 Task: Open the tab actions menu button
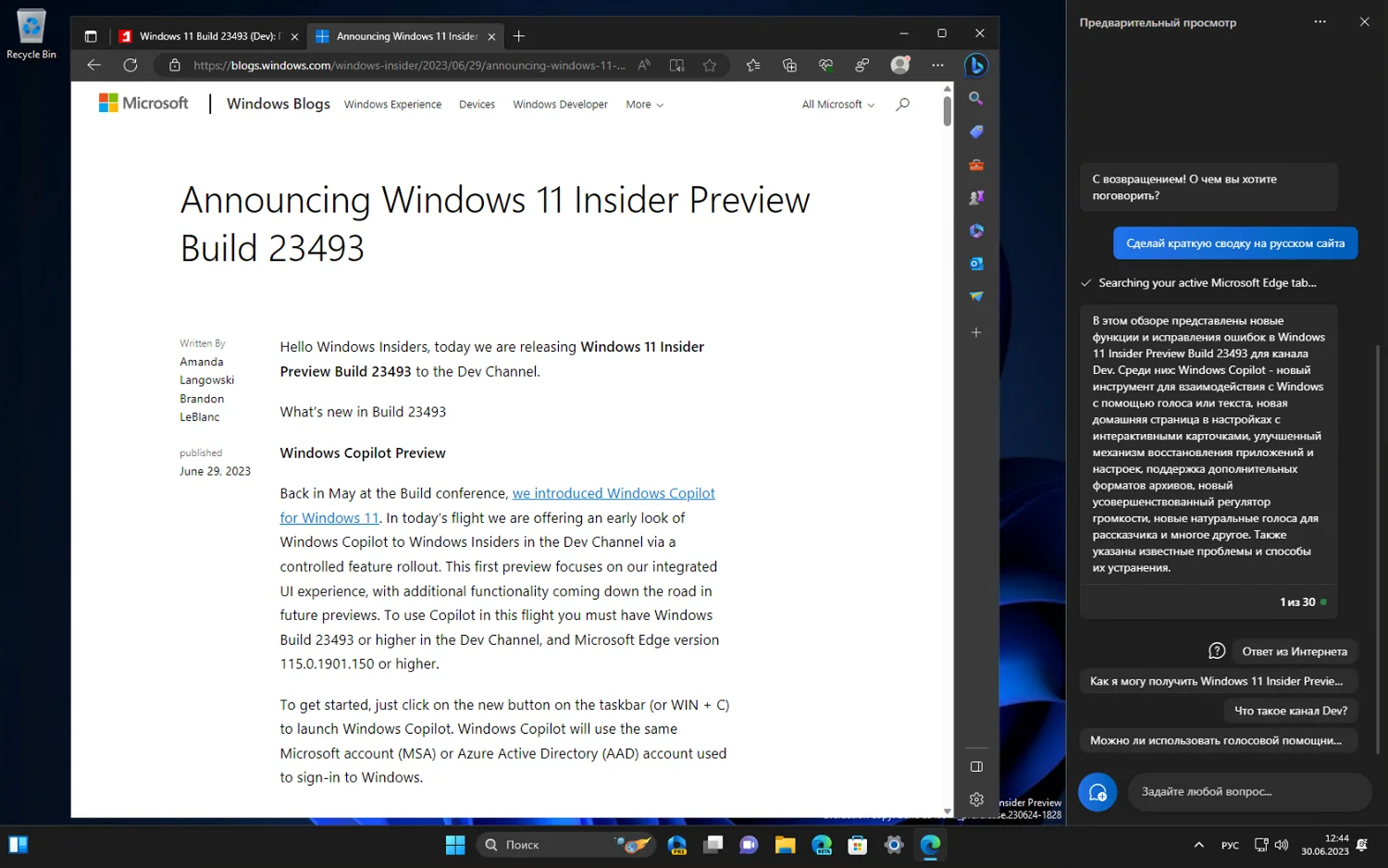(x=91, y=36)
